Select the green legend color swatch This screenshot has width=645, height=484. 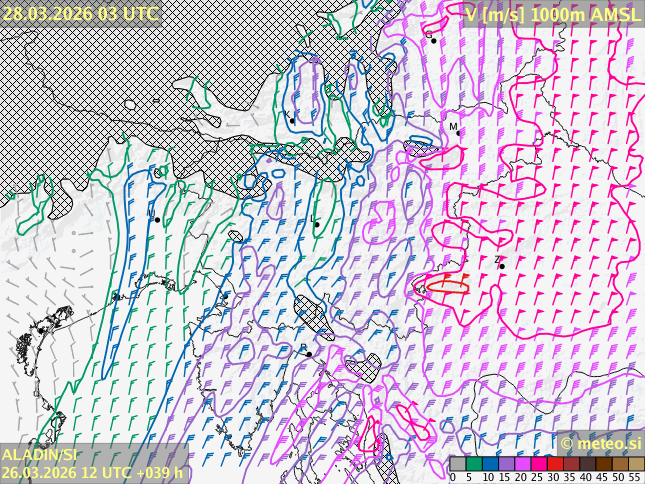[473, 464]
